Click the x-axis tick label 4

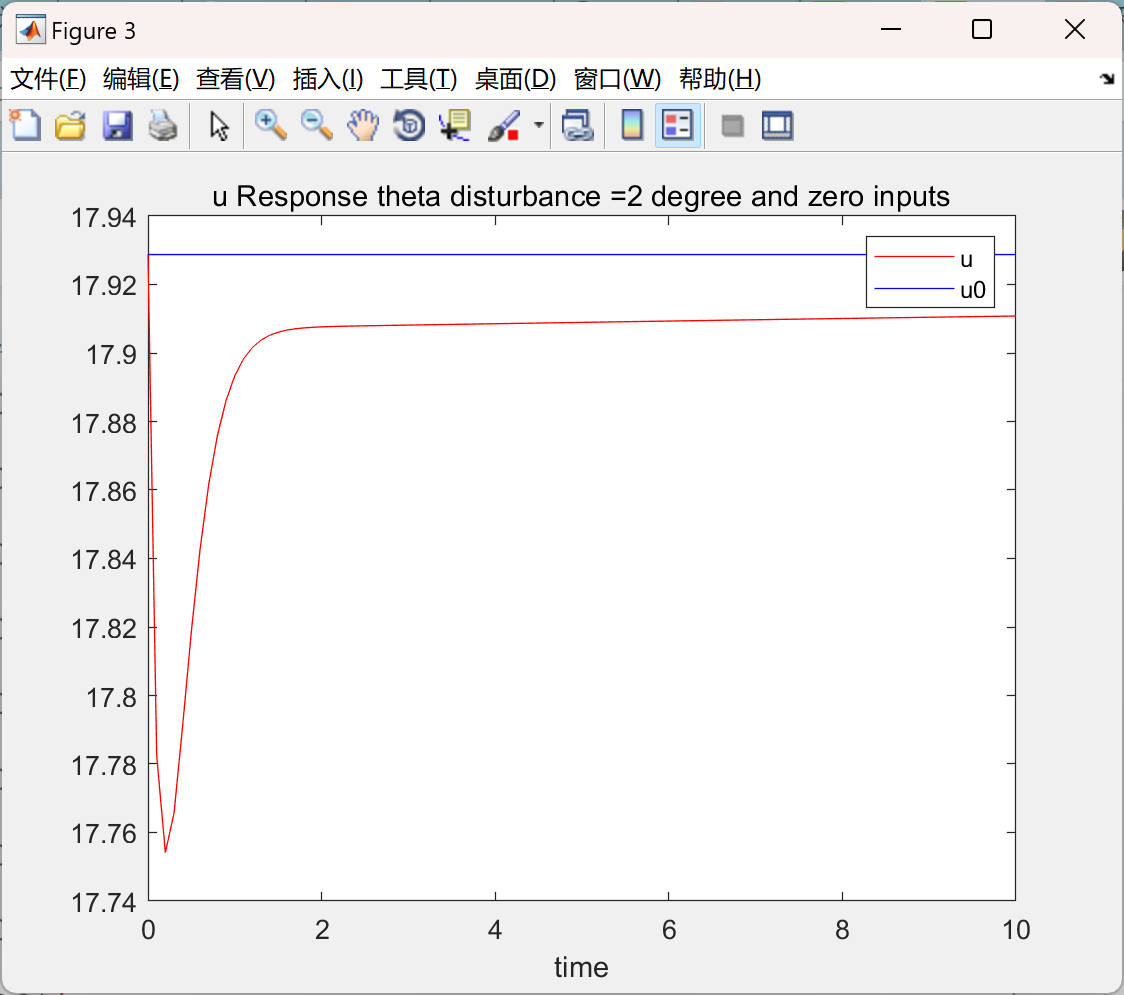pyautogui.click(x=495, y=930)
